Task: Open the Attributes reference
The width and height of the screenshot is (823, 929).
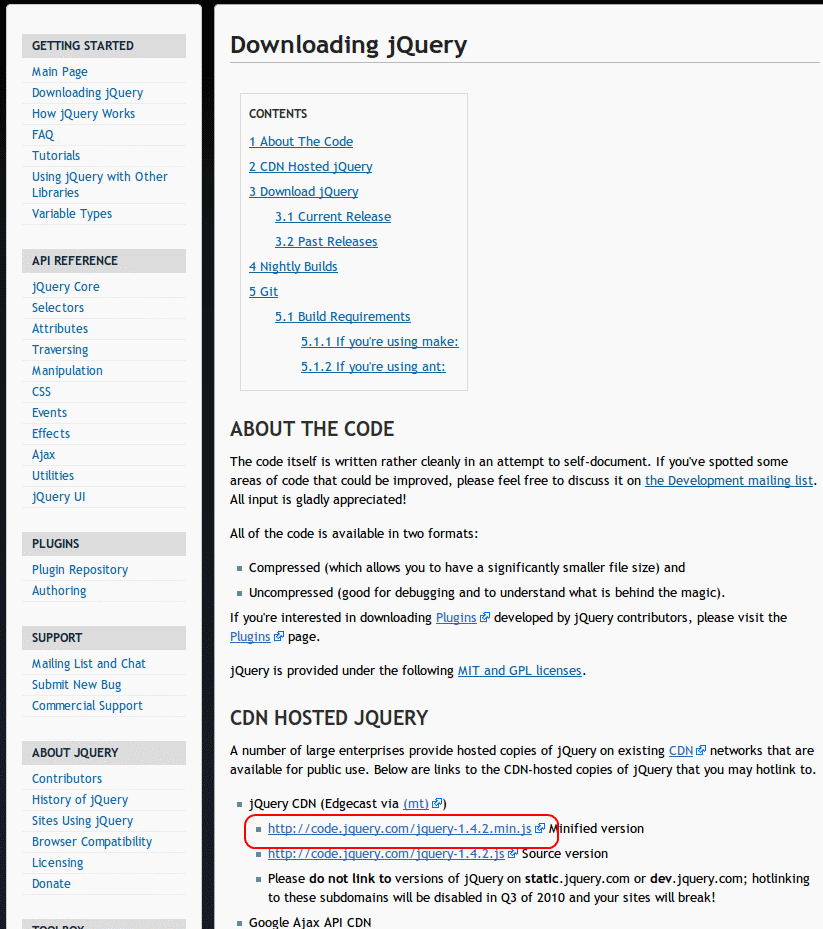Action: [x=60, y=329]
